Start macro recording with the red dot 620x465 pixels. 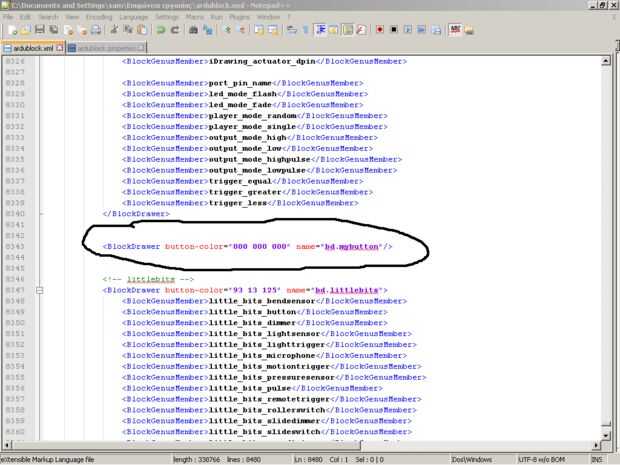pos(380,30)
